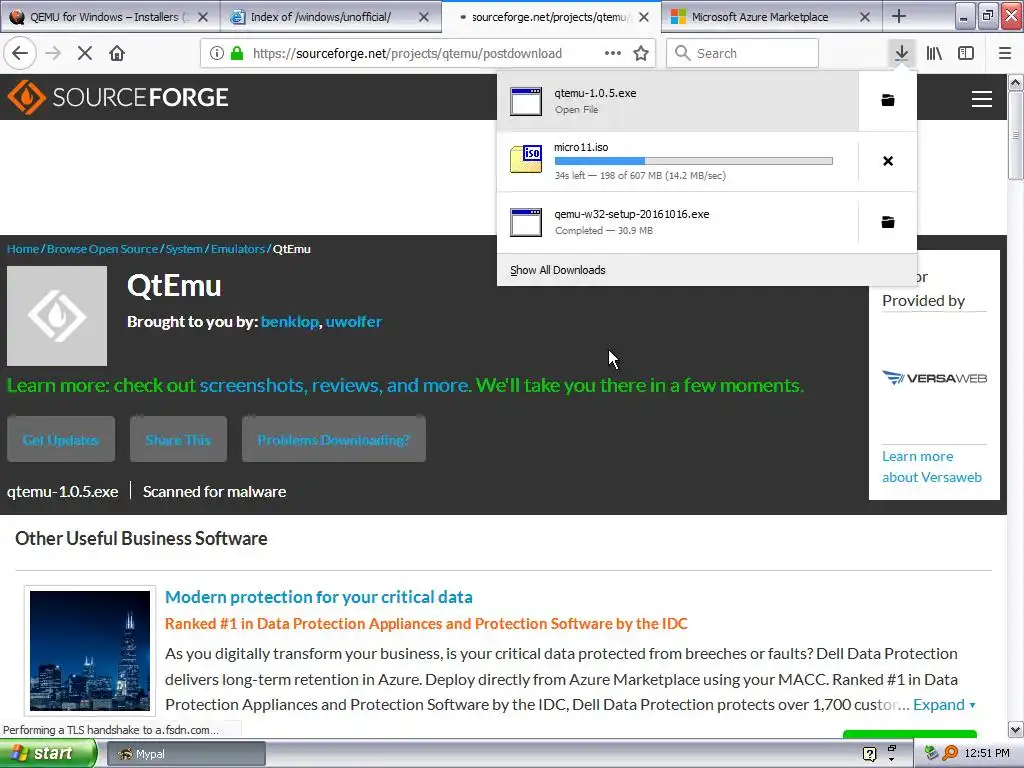
Task: Expand the Dell Data Protection description
Action: (944, 705)
